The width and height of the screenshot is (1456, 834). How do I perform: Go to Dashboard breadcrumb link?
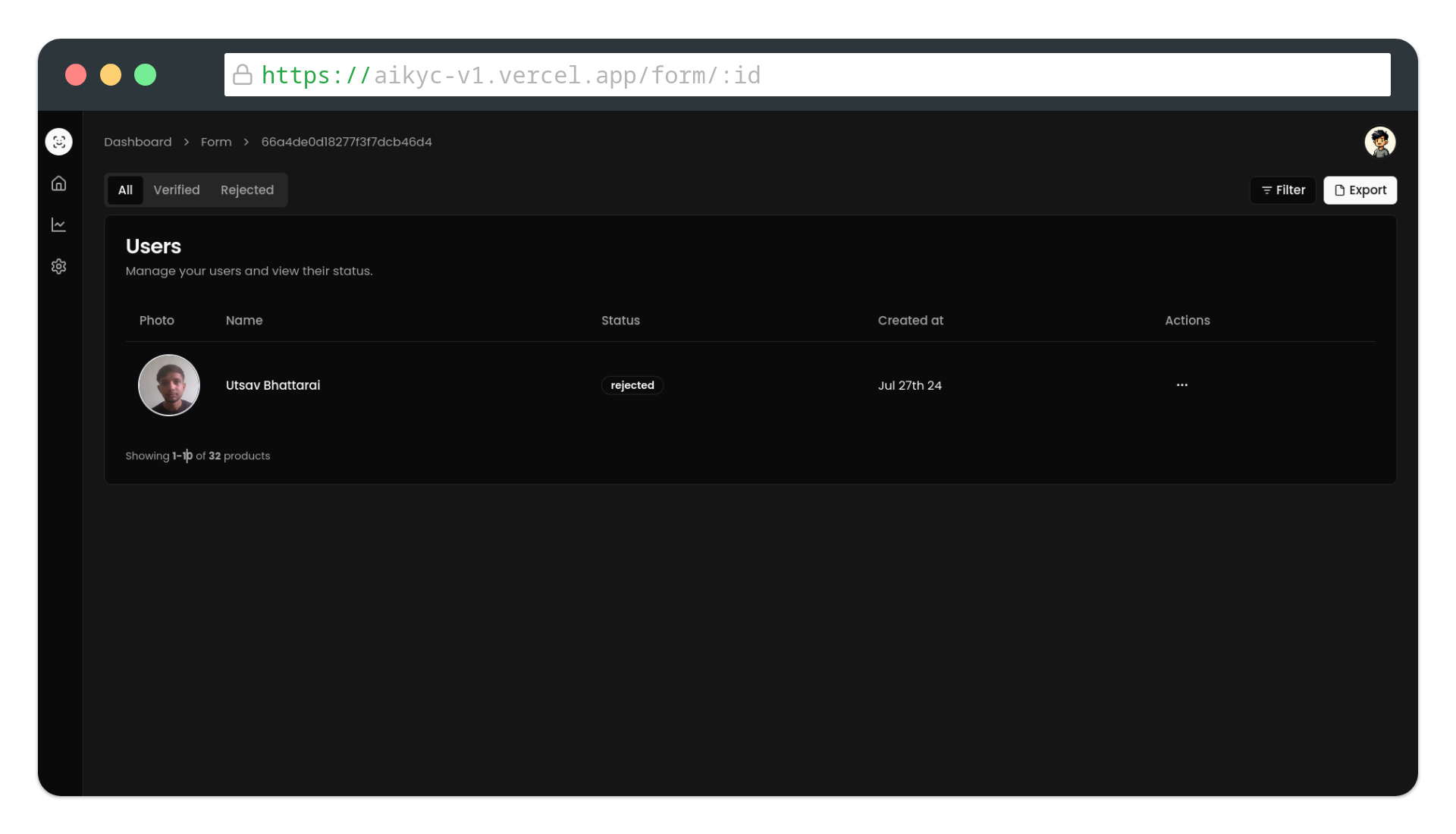pyautogui.click(x=137, y=142)
